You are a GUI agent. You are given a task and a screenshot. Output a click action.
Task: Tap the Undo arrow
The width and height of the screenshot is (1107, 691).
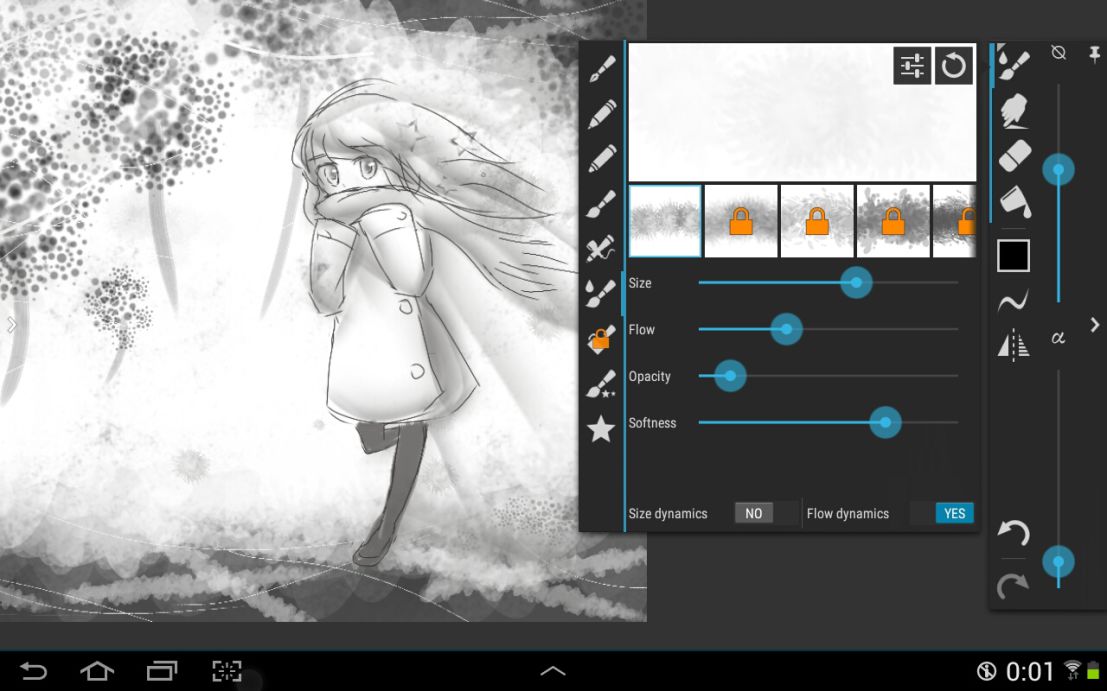pos(1013,533)
